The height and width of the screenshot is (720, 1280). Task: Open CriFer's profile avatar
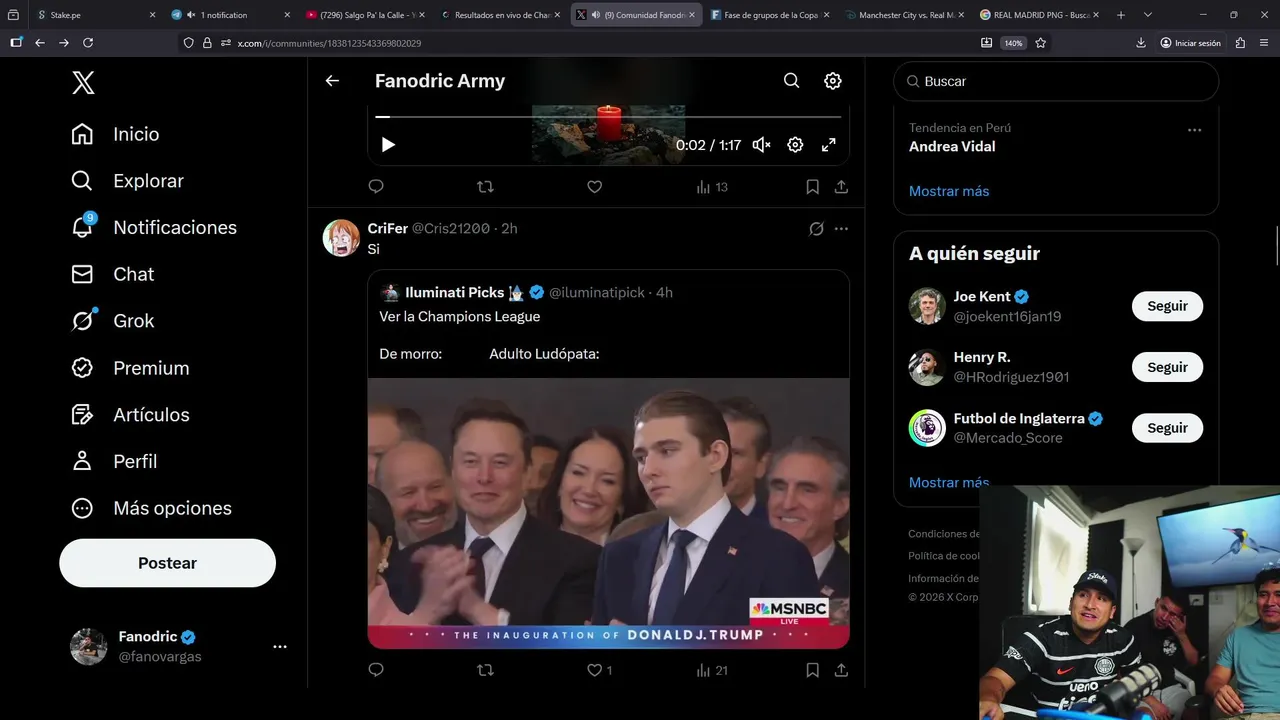341,238
